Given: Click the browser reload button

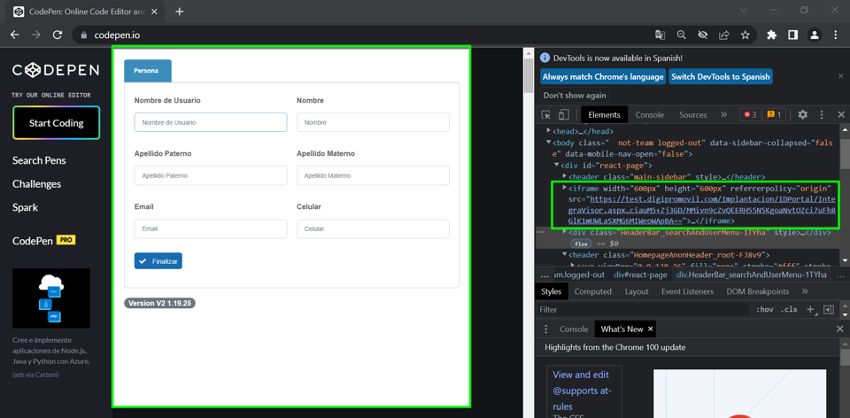Looking at the screenshot, I should point(57,35).
